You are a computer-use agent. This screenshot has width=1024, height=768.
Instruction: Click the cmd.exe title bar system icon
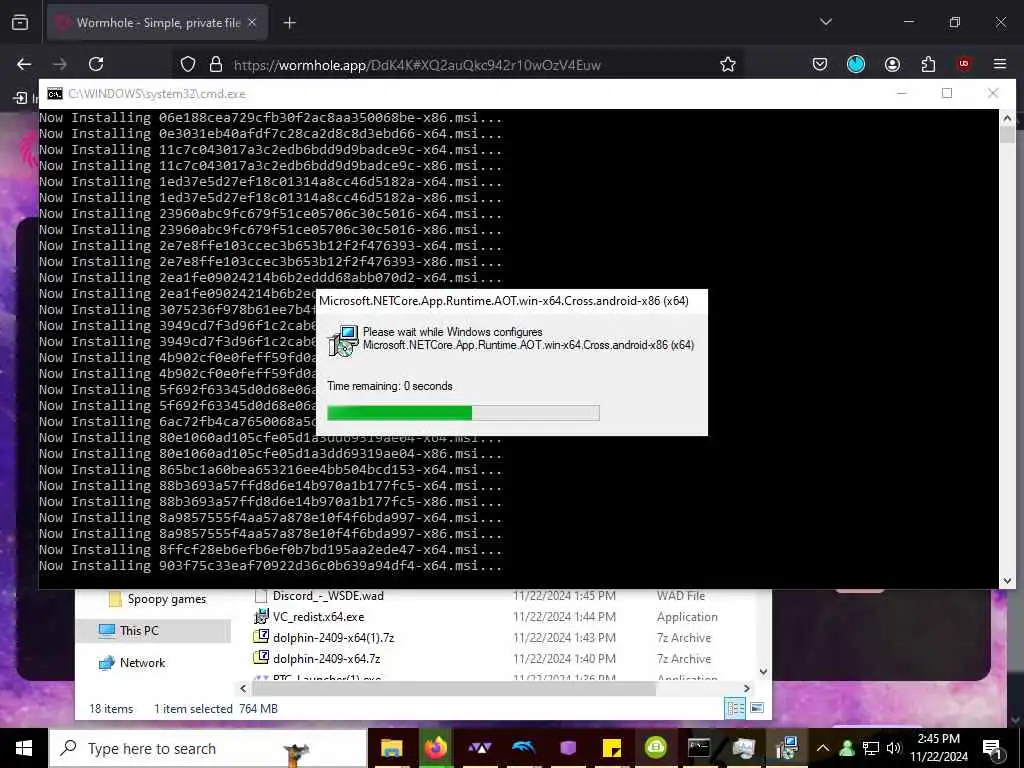pos(55,93)
